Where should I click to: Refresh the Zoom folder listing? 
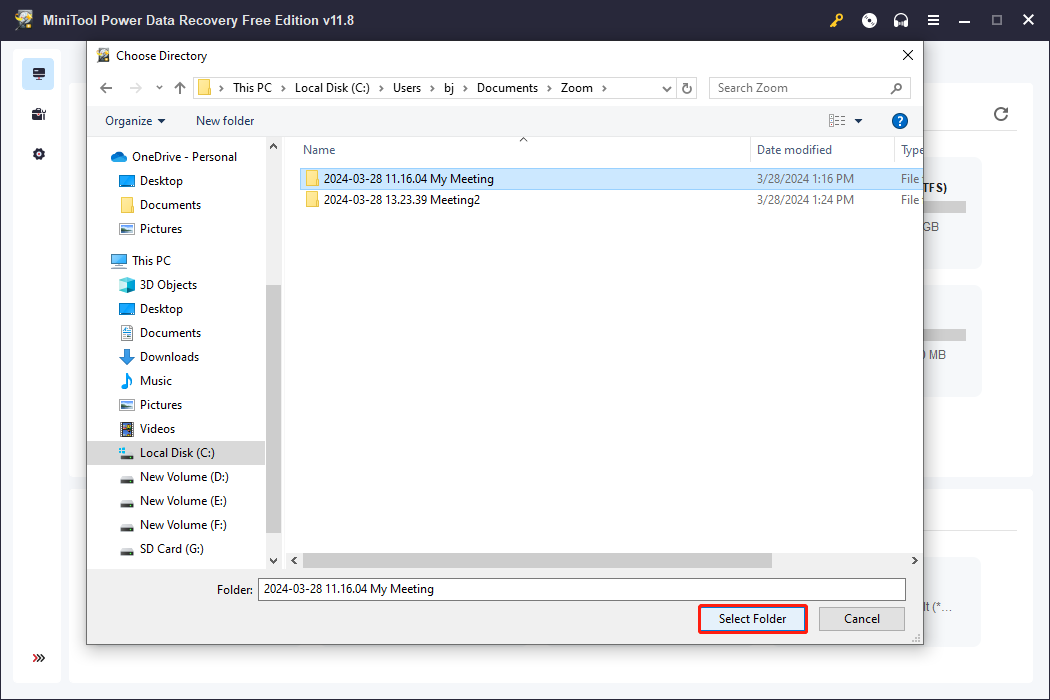(x=687, y=88)
